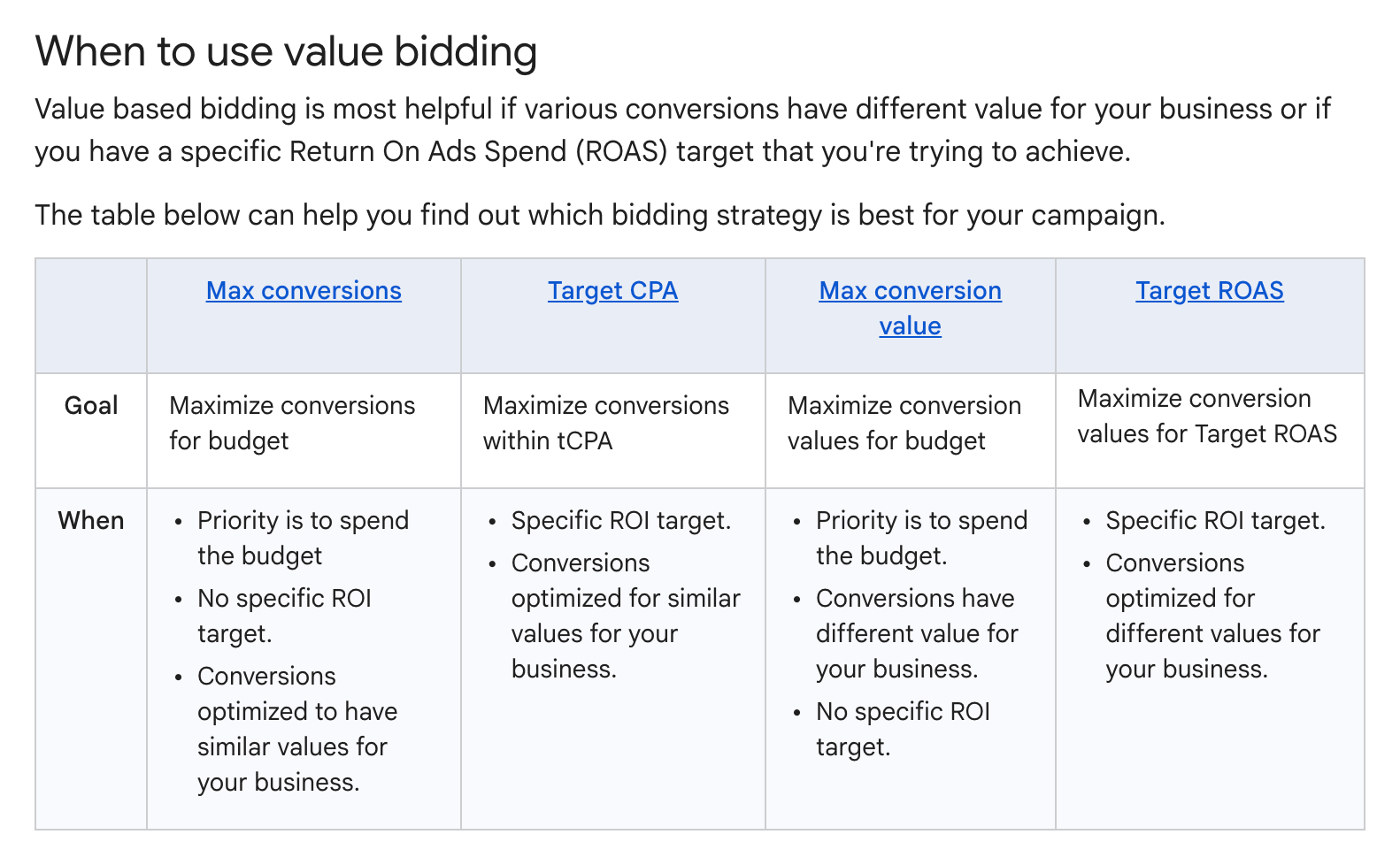Select the When row header cell
Viewport: 1400px width, 865px height.
(91, 521)
